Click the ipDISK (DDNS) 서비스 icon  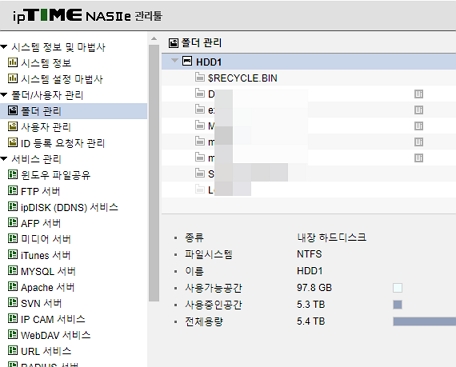pos(13,207)
